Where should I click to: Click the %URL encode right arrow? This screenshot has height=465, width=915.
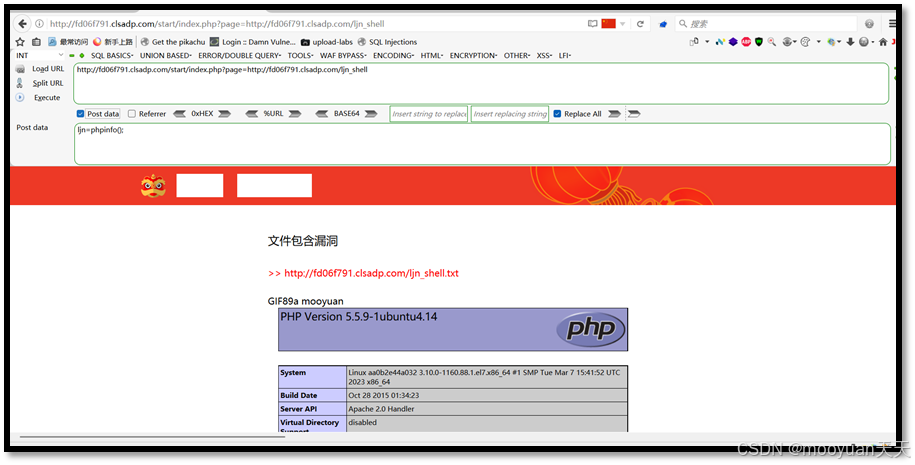point(295,114)
